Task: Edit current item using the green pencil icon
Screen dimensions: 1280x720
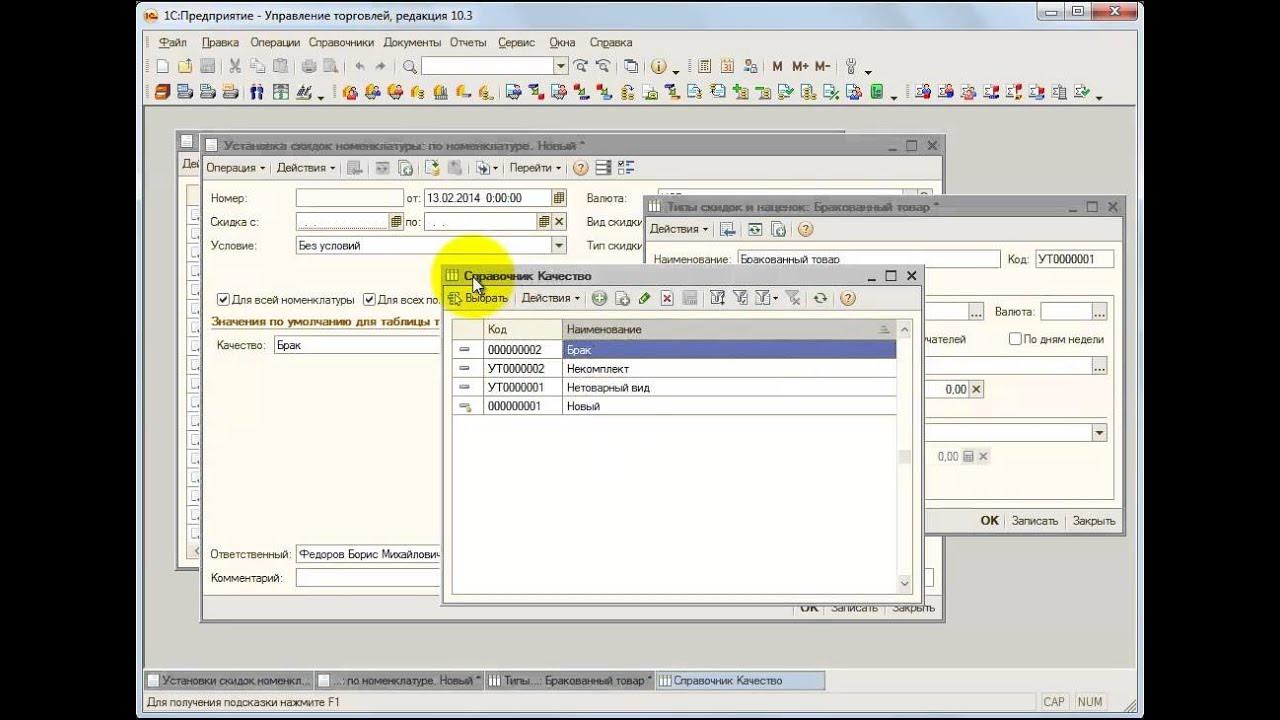Action: tap(644, 298)
